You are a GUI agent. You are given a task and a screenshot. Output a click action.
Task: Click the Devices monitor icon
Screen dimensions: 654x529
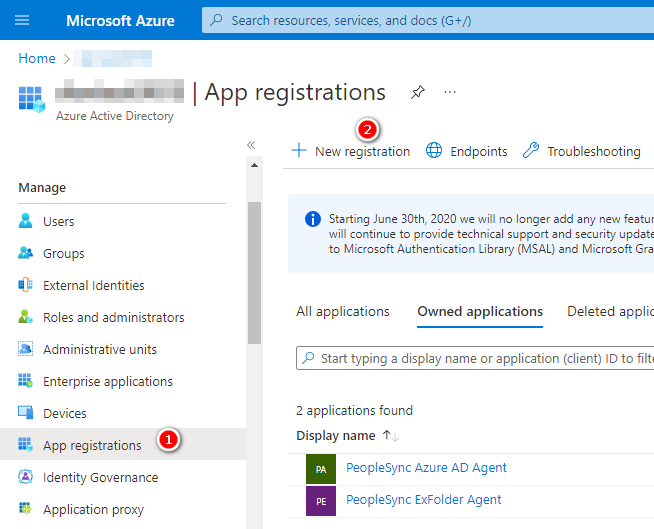(x=25, y=412)
